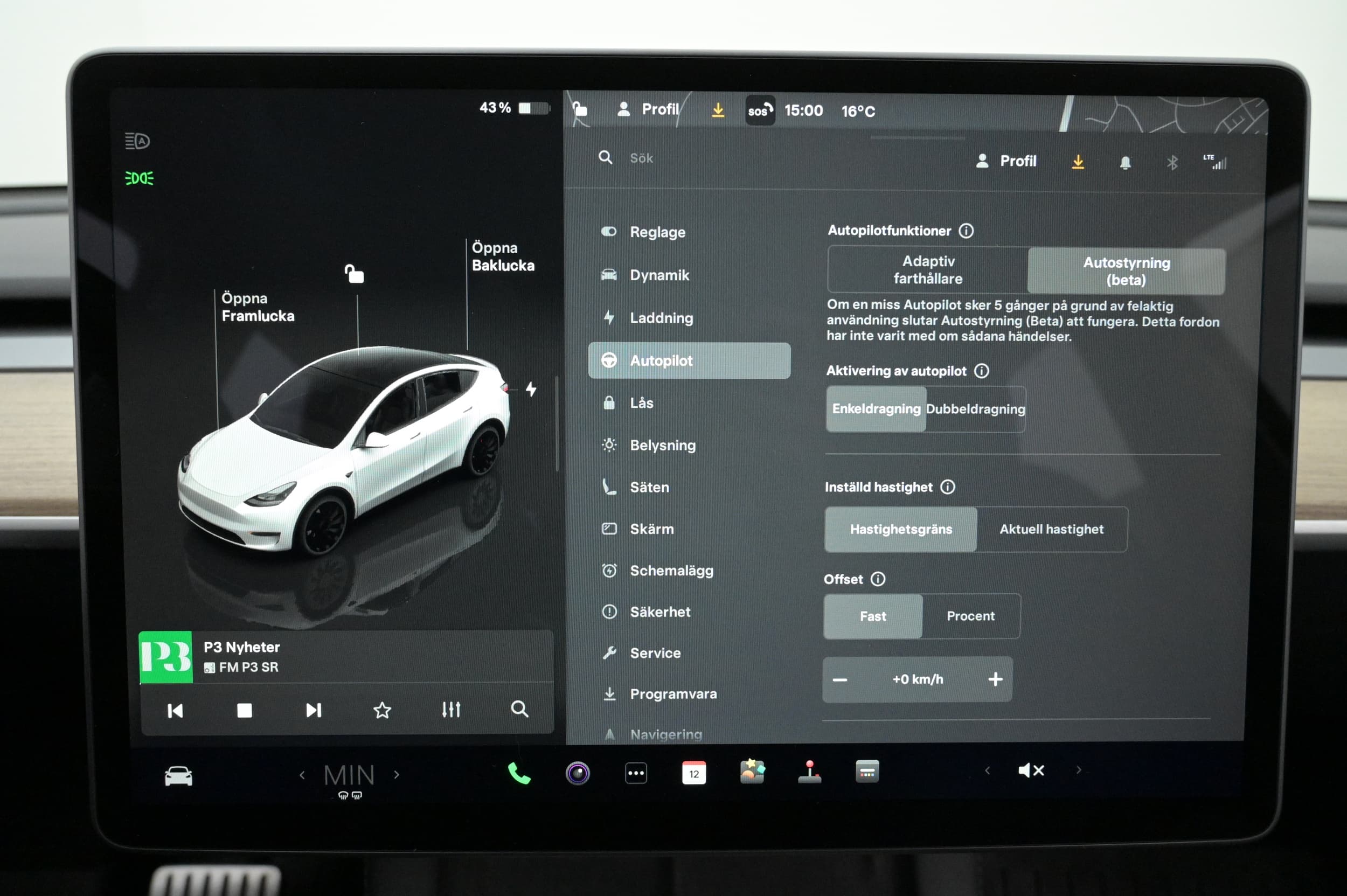Select Enkeldragning activation
This screenshot has width=1347, height=896.
(x=876, y=408)
